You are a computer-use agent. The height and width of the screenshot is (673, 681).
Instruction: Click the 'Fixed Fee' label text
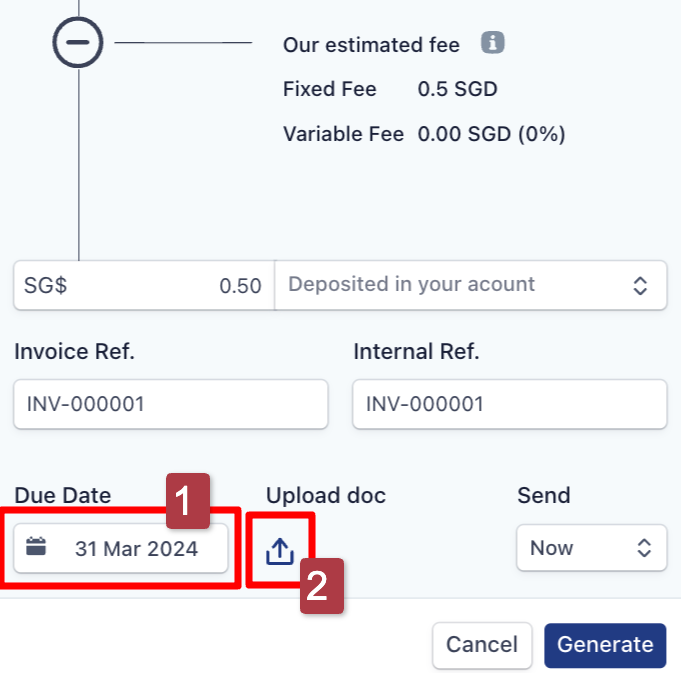(330, 90)
